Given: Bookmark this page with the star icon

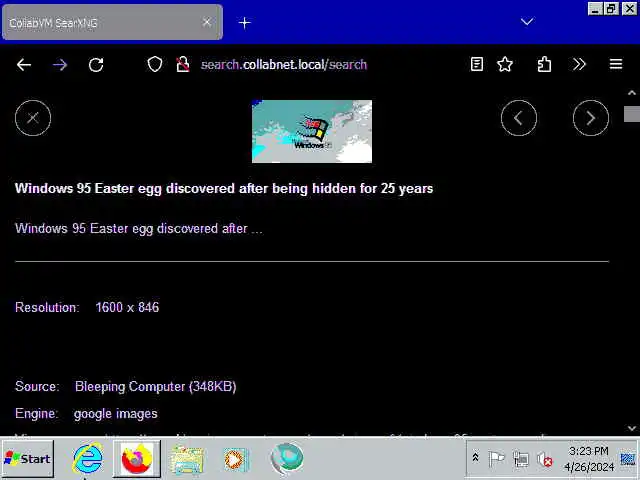Looking at the screenshot, I should coord(505,64).
